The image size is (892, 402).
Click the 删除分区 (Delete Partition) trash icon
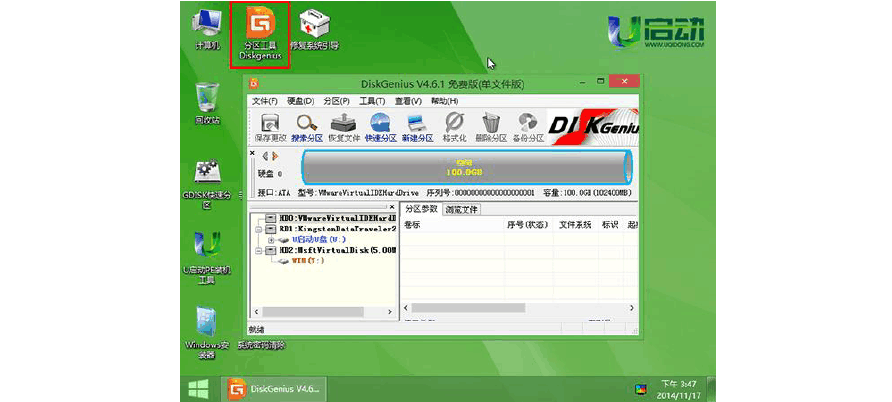490,128
